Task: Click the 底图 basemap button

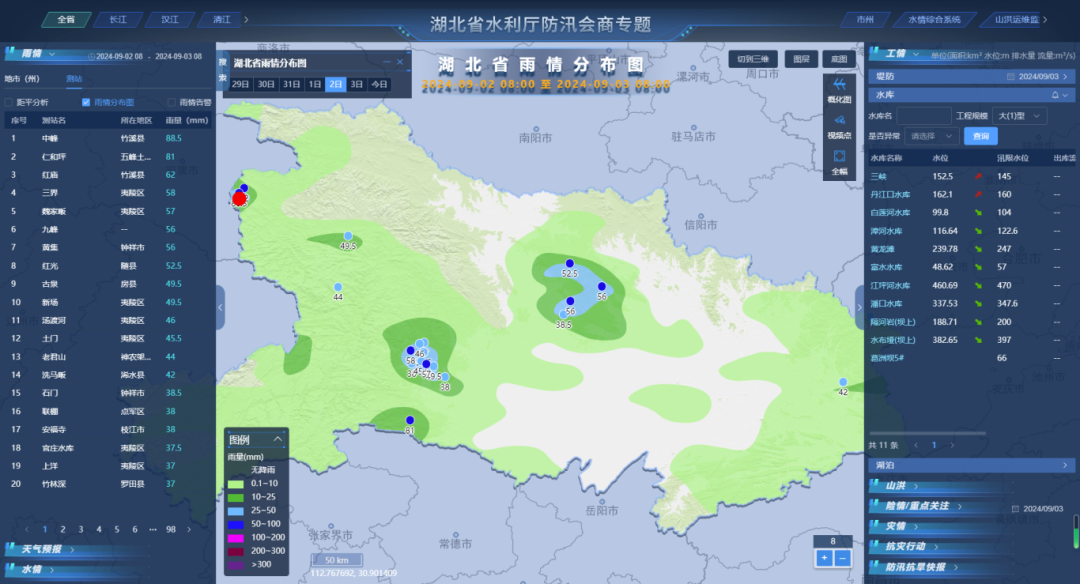Action: click(839, 59)
